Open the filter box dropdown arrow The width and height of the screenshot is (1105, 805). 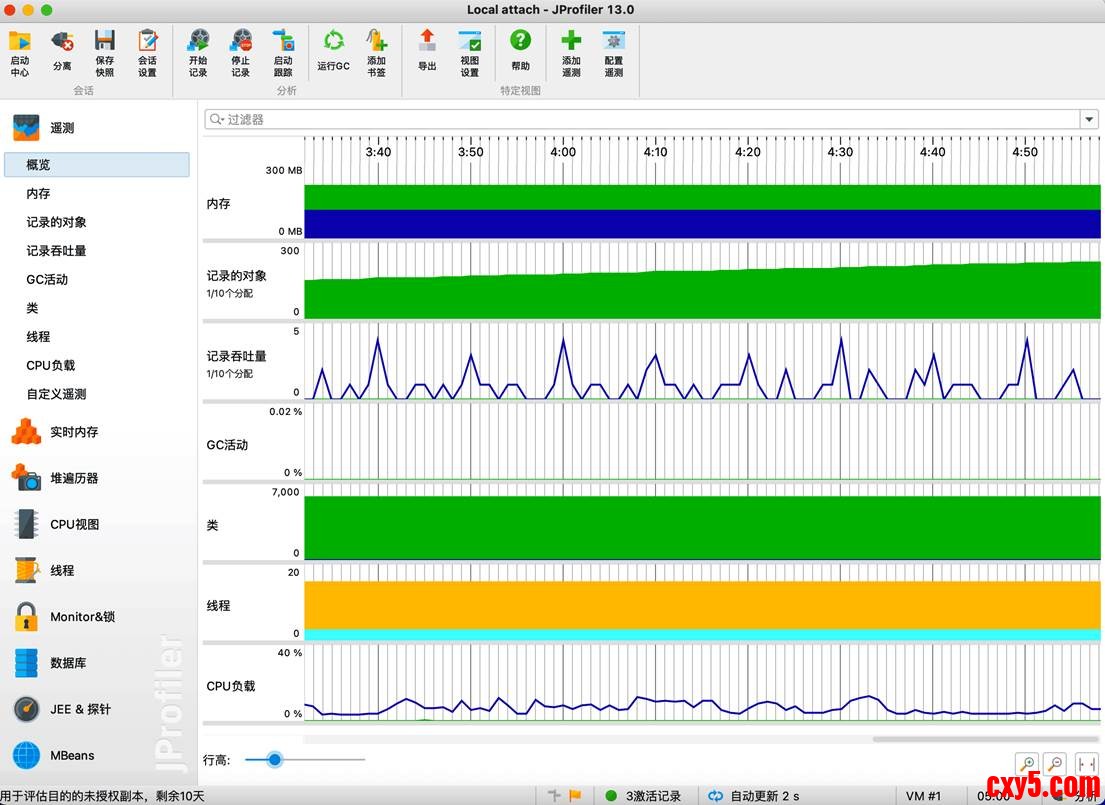1089,119
